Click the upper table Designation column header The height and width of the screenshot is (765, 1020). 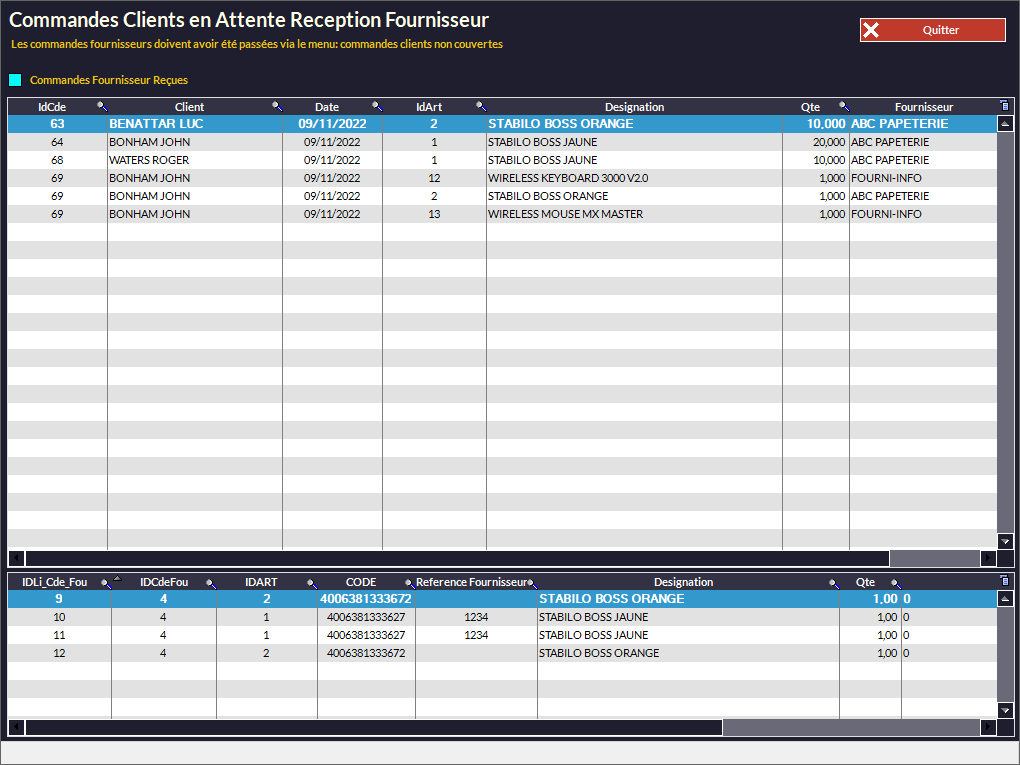point(634,107)
